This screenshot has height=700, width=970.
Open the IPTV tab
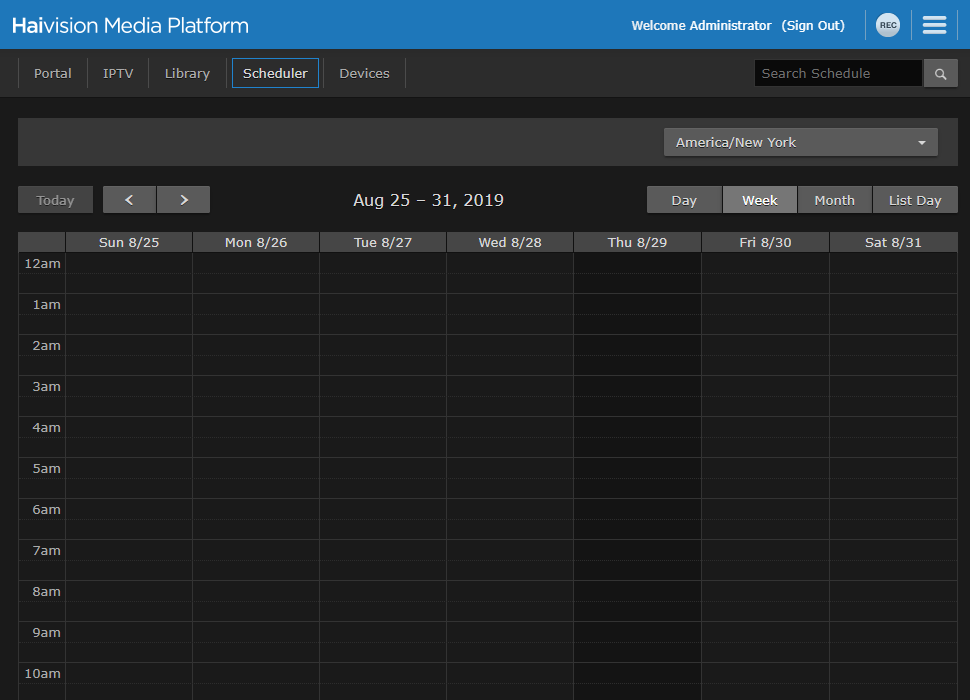(x=118, y=72)
